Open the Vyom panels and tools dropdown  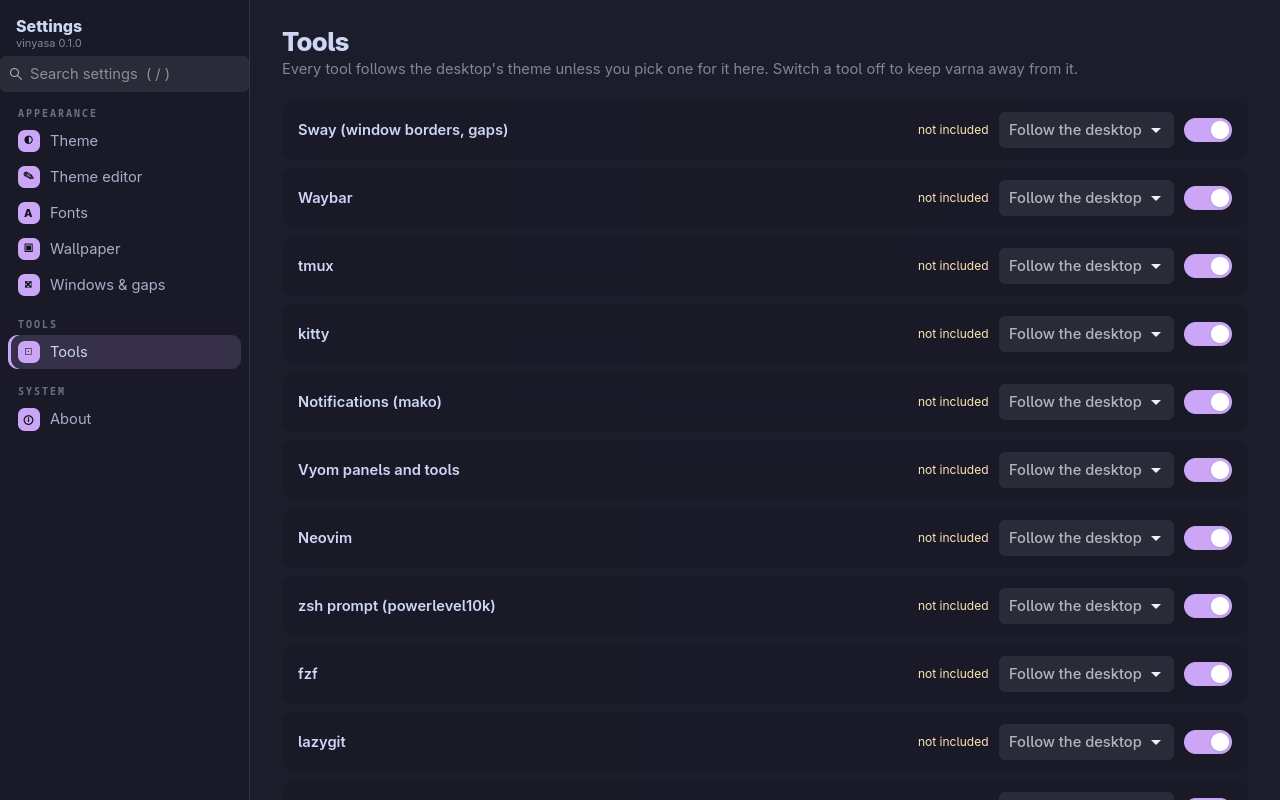pos(1086,470)
